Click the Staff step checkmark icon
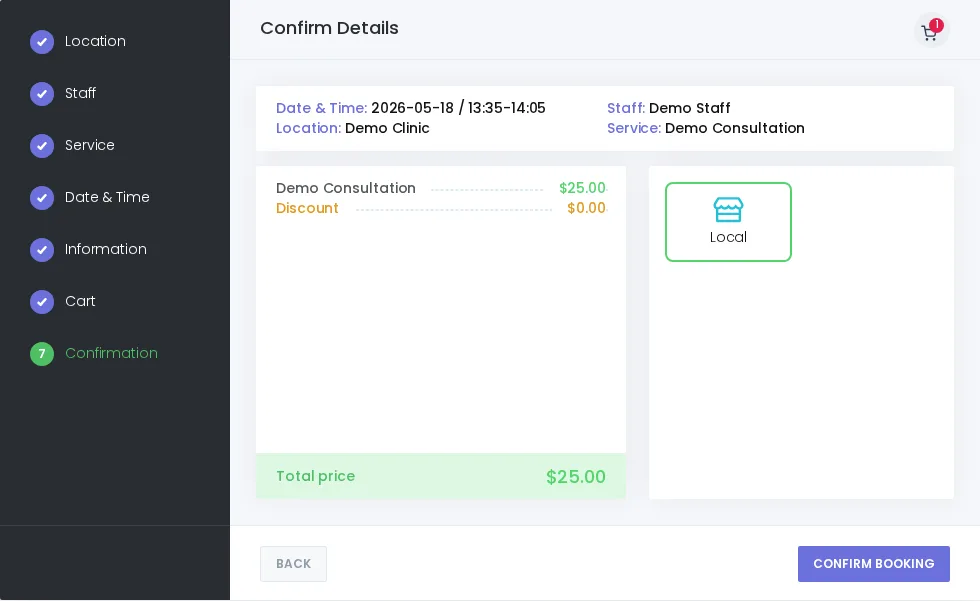980x601 pixels. pos(42,94)
